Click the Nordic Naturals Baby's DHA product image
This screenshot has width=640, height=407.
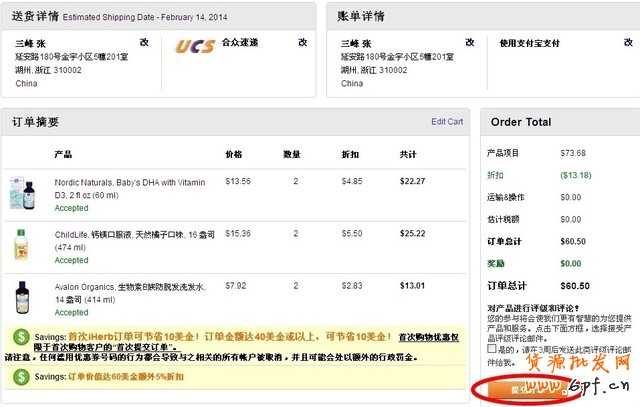coord(20,192)
